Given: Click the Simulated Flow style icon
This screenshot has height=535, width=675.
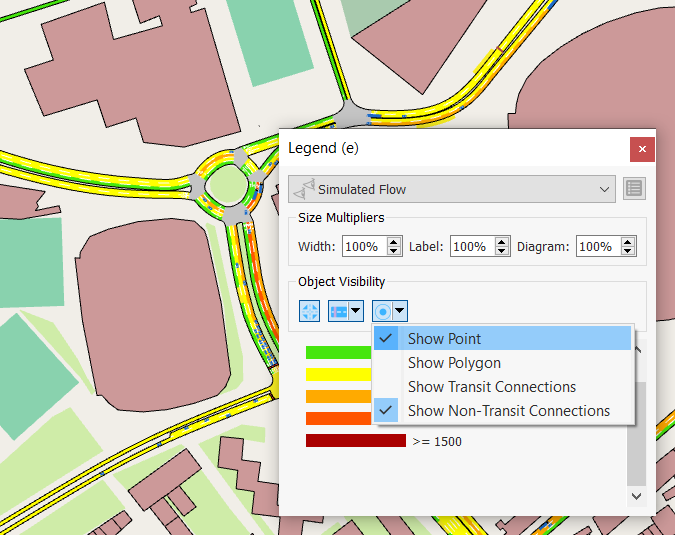Looking at the screenshot, I should [x=304, y=189].
